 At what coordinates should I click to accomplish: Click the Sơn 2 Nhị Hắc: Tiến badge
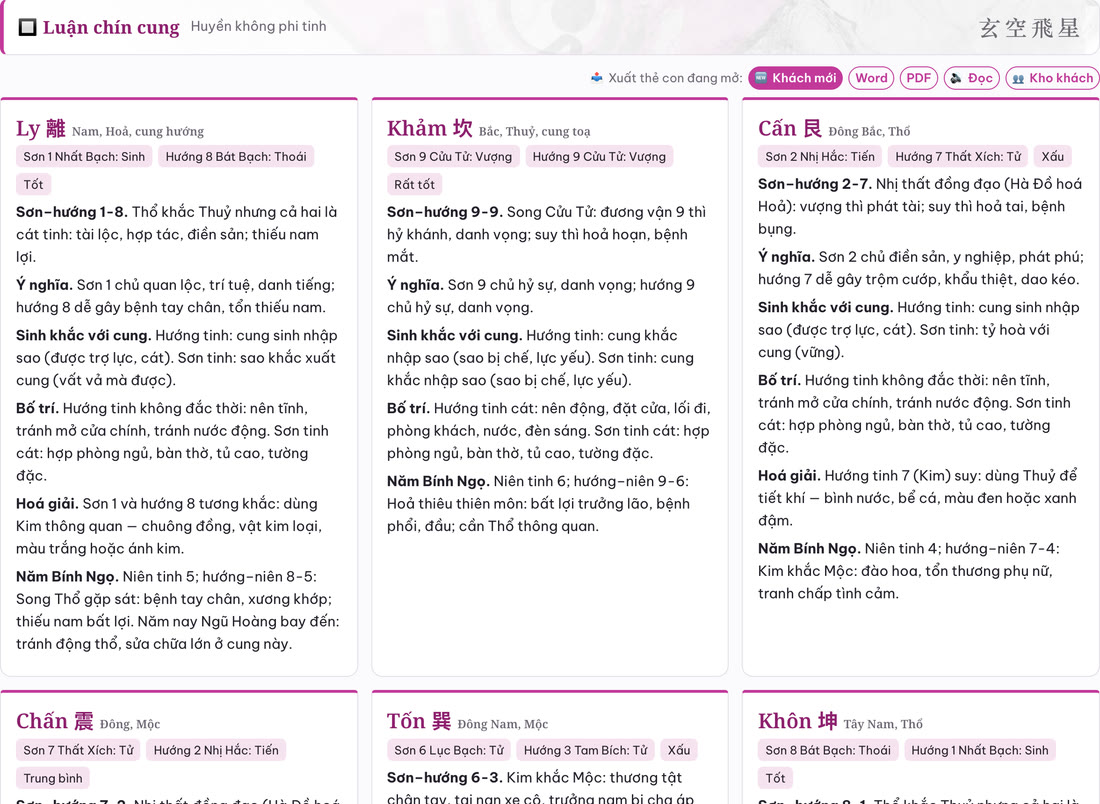point(820,156)
